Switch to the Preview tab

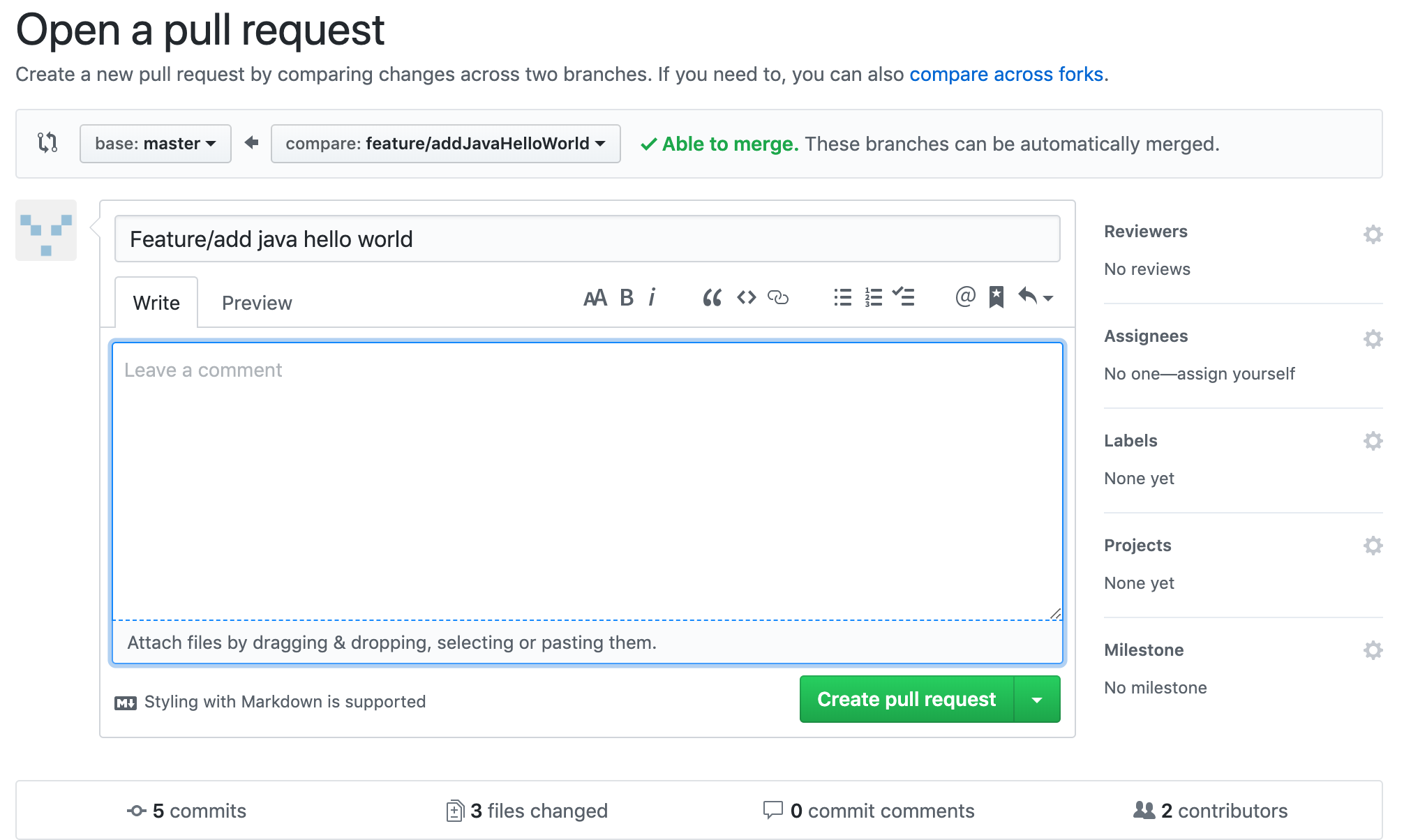(x=257, y=303)
